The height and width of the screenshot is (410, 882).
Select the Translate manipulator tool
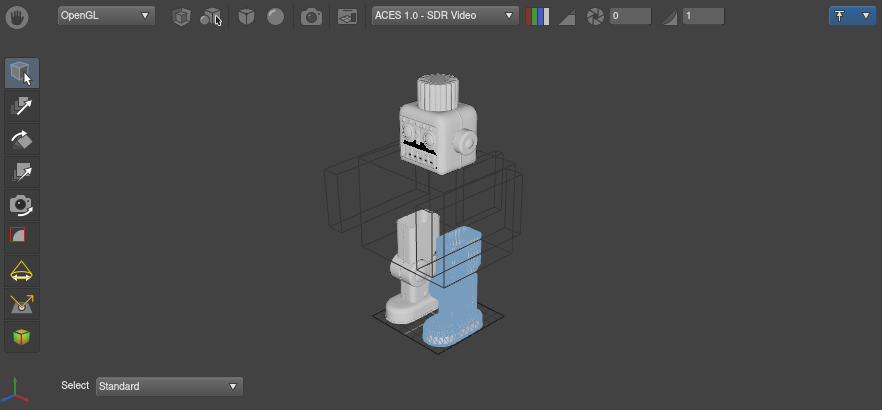coord(21,105)
